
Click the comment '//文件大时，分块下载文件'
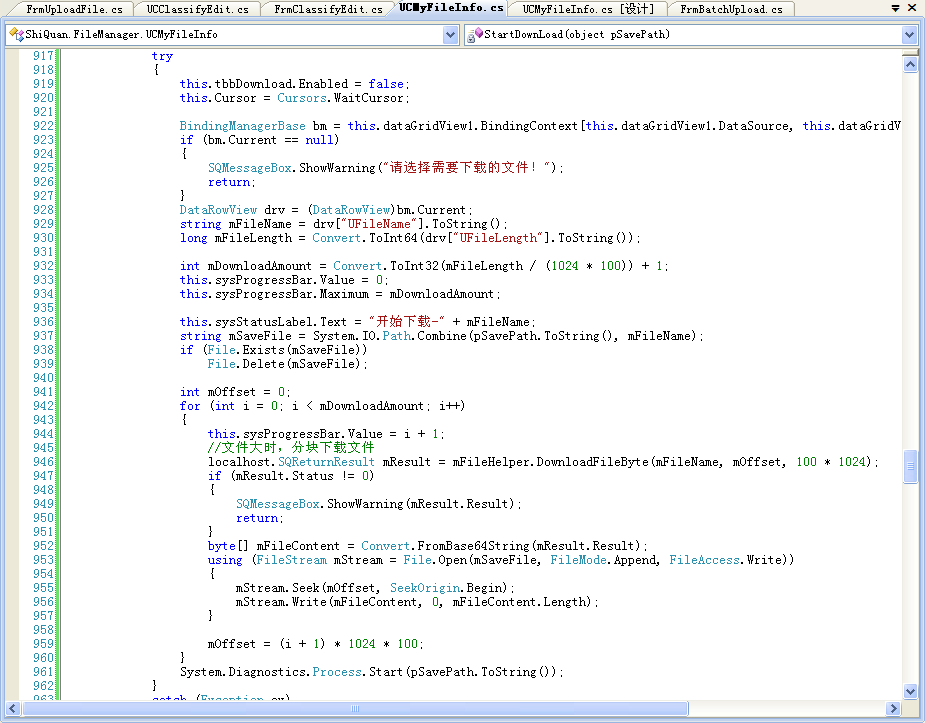coord(291,448)
